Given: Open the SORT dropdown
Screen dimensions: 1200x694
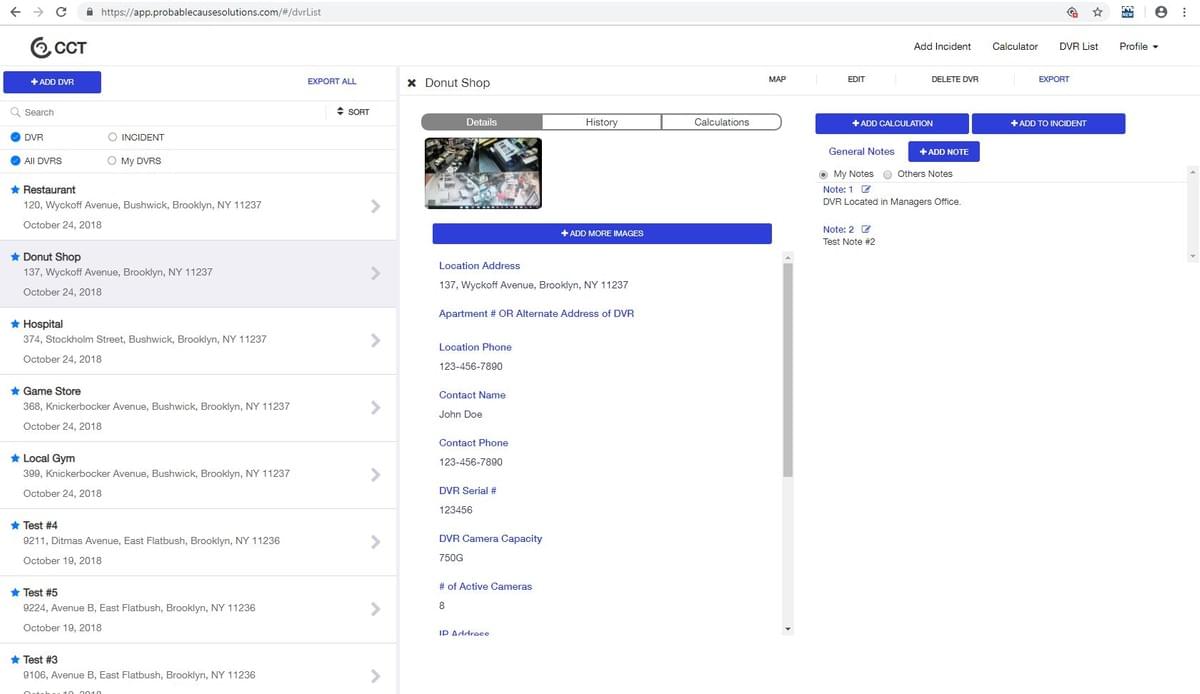Looking at the screenshot, I should pyautogui.click(x=353, y=112).
